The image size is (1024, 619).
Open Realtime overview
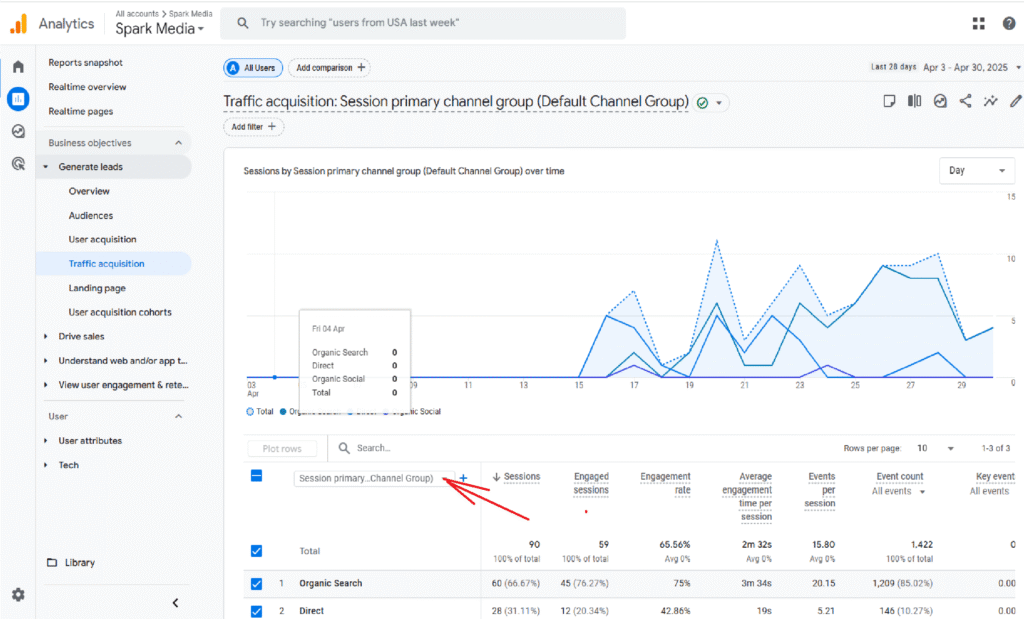(88, 87)
